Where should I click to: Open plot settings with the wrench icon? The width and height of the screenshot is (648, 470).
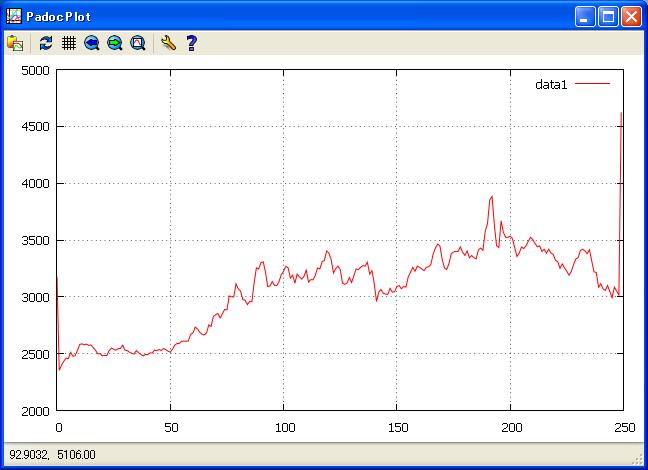click(x=168, y=43)
